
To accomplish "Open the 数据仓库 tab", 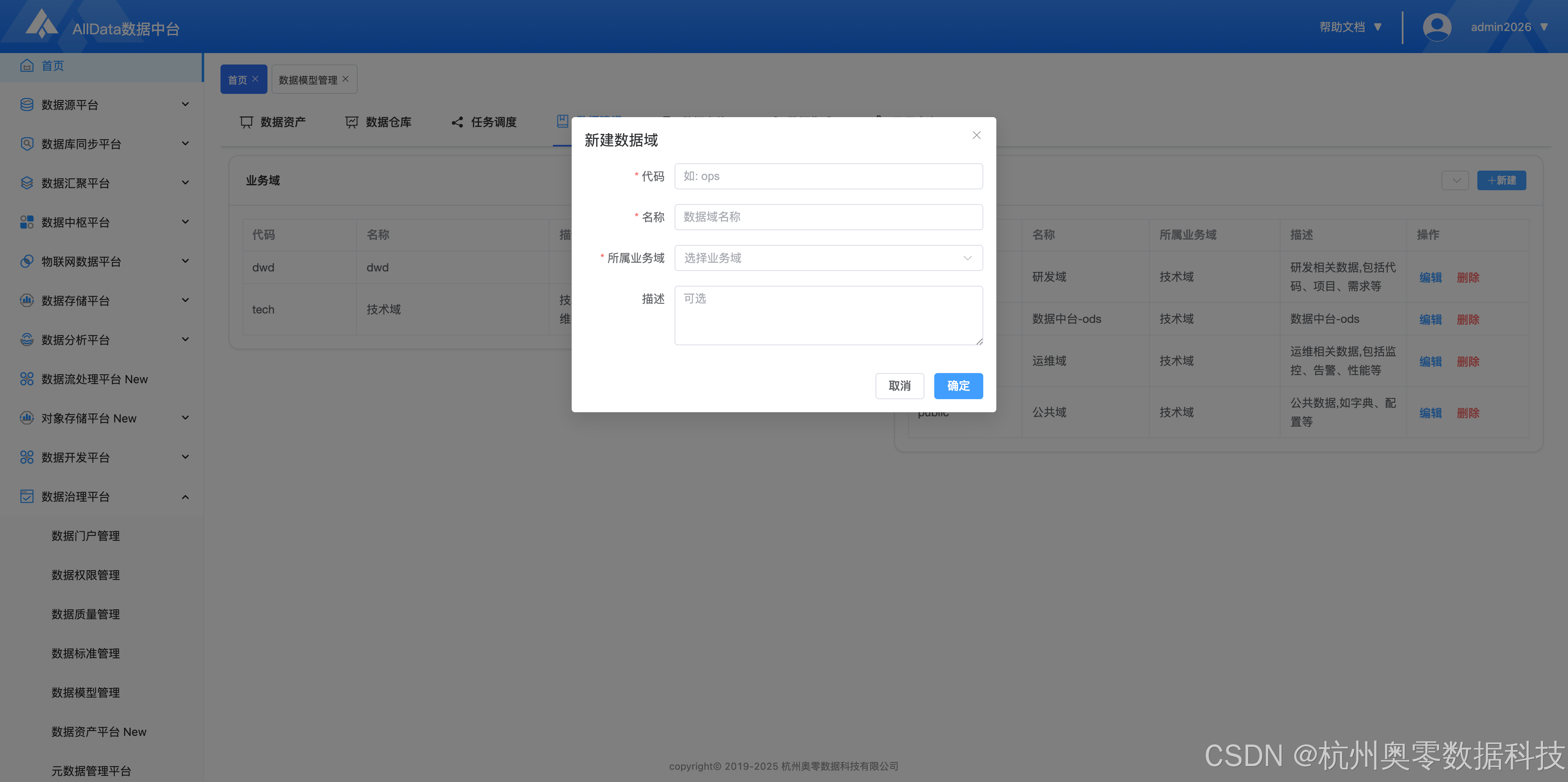I will [378, 122].
